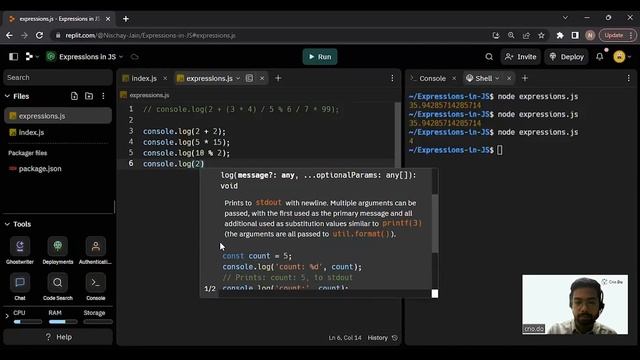This screenshot has height=360, width=640.
Task: Click the browser Update button
Action: click(x=617, y=36)
